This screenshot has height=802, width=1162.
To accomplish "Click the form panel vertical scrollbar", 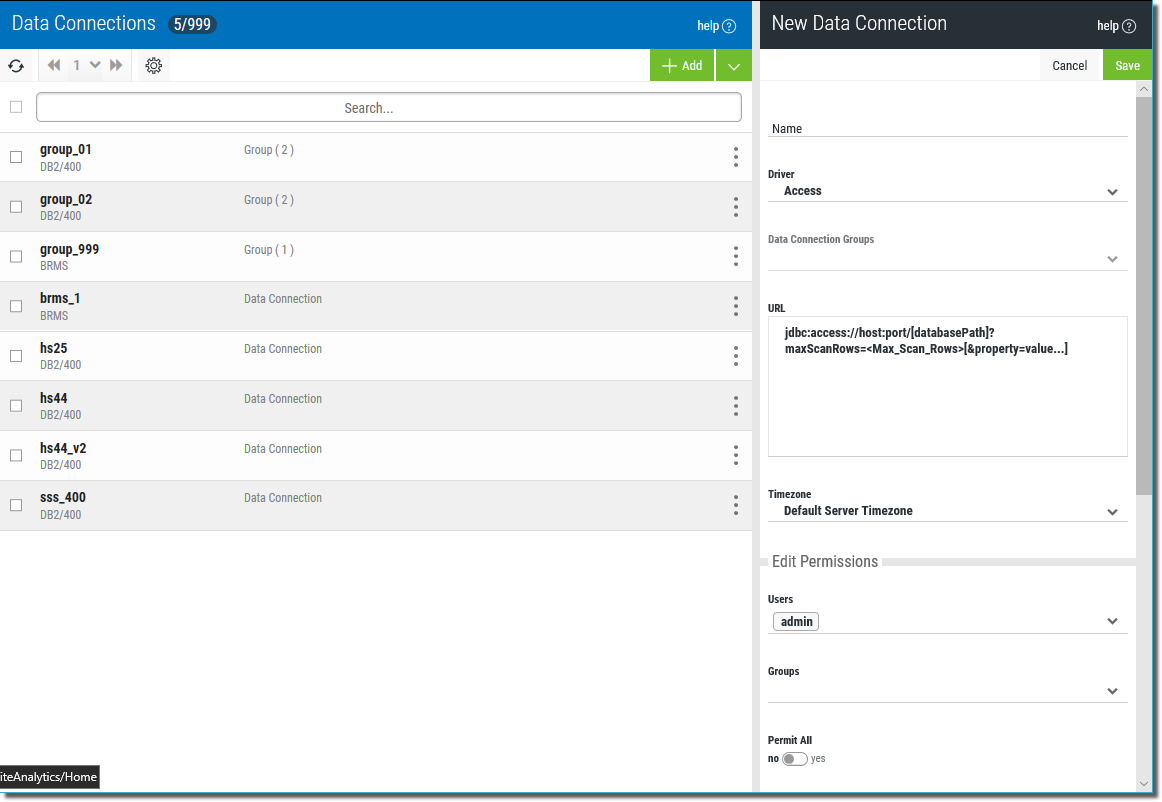I will [1143, 296].
